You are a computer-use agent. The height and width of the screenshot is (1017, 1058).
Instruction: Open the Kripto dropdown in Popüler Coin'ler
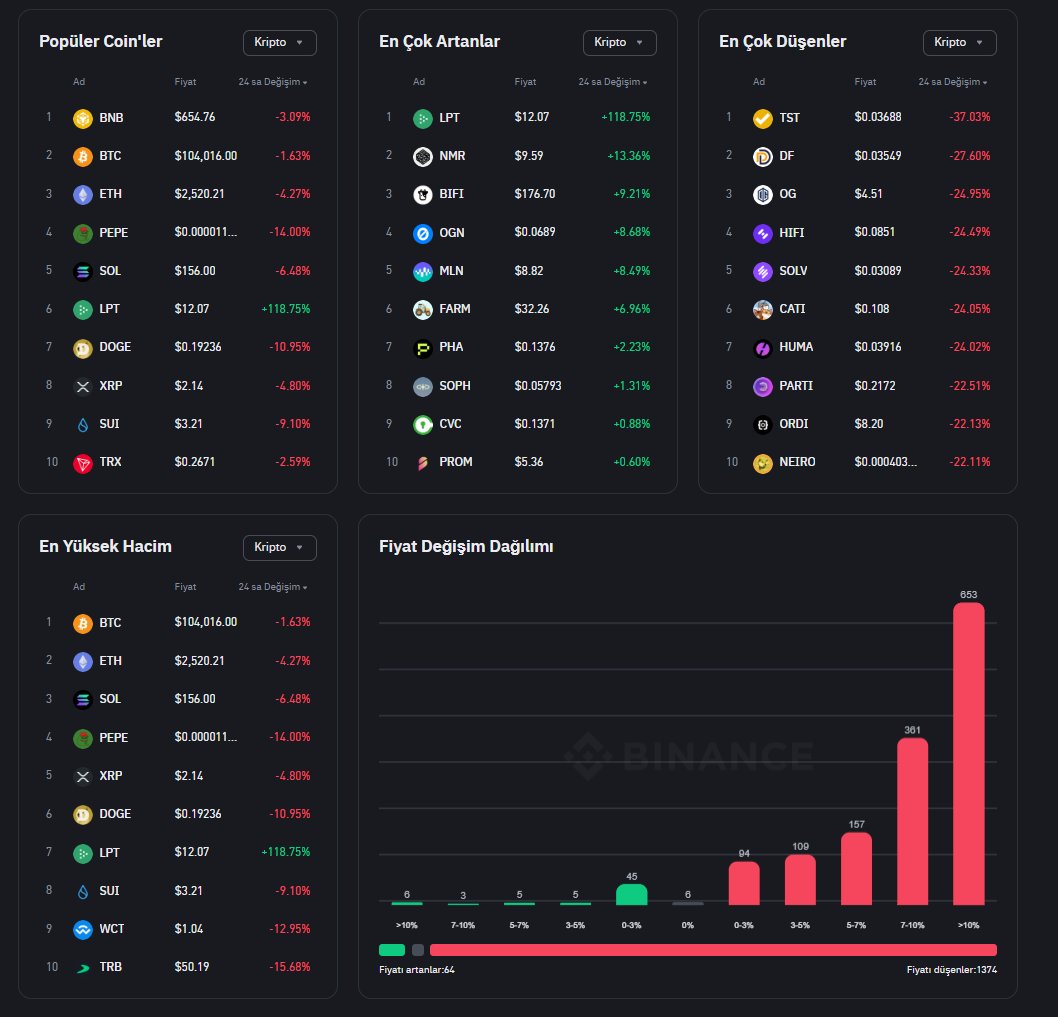click(279, 42)
